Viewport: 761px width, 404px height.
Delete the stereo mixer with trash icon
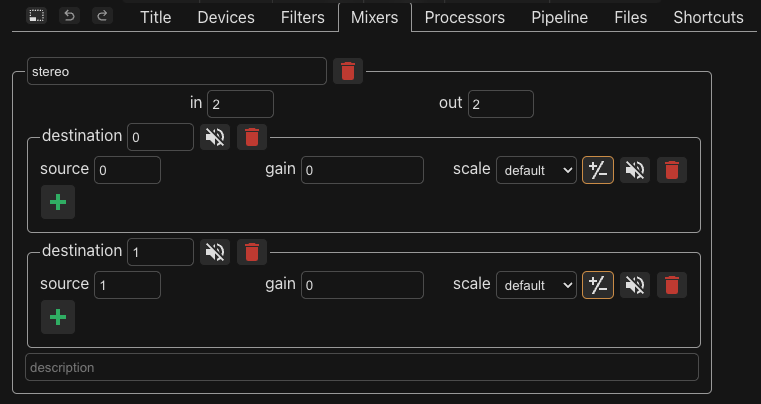pos(348,71)
